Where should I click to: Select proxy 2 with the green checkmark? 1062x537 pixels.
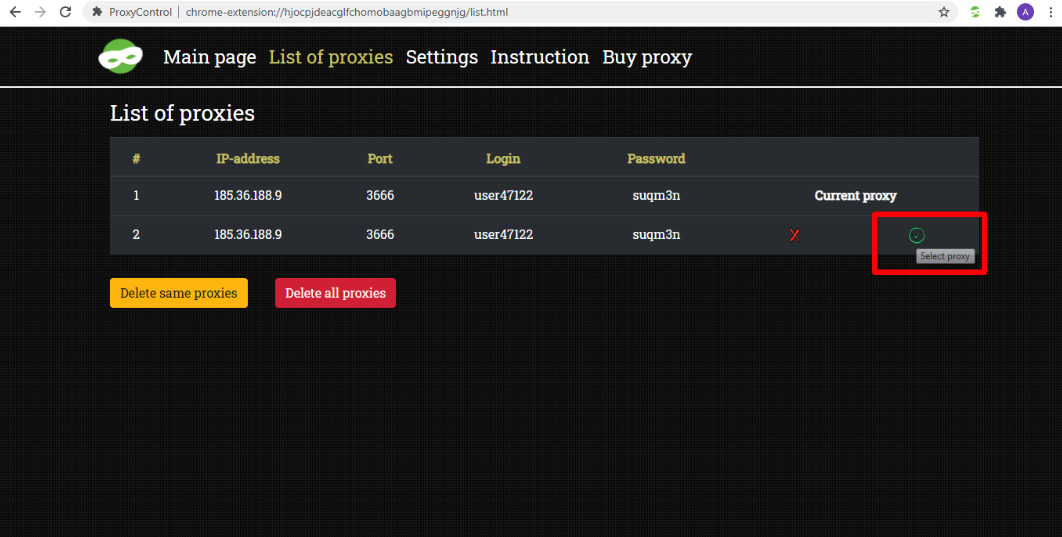[x=916, y=235]
